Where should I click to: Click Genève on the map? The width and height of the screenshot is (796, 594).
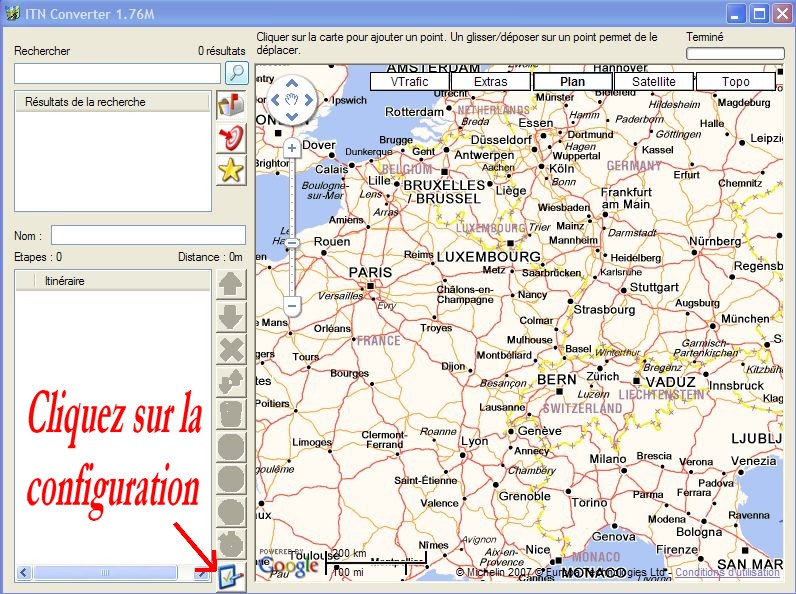[x=539, y=431]
